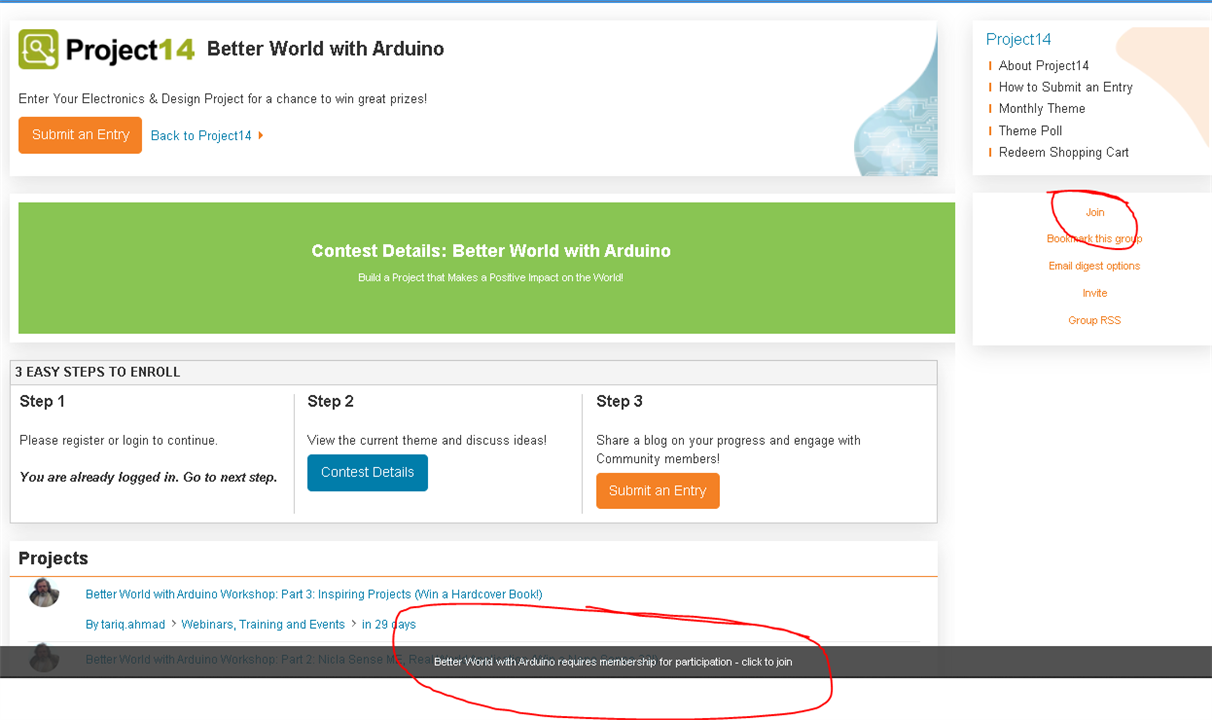Click the arrow beside Back to Project14
This screenshot has width=1212, height=720.
click(x=261, y=136)
